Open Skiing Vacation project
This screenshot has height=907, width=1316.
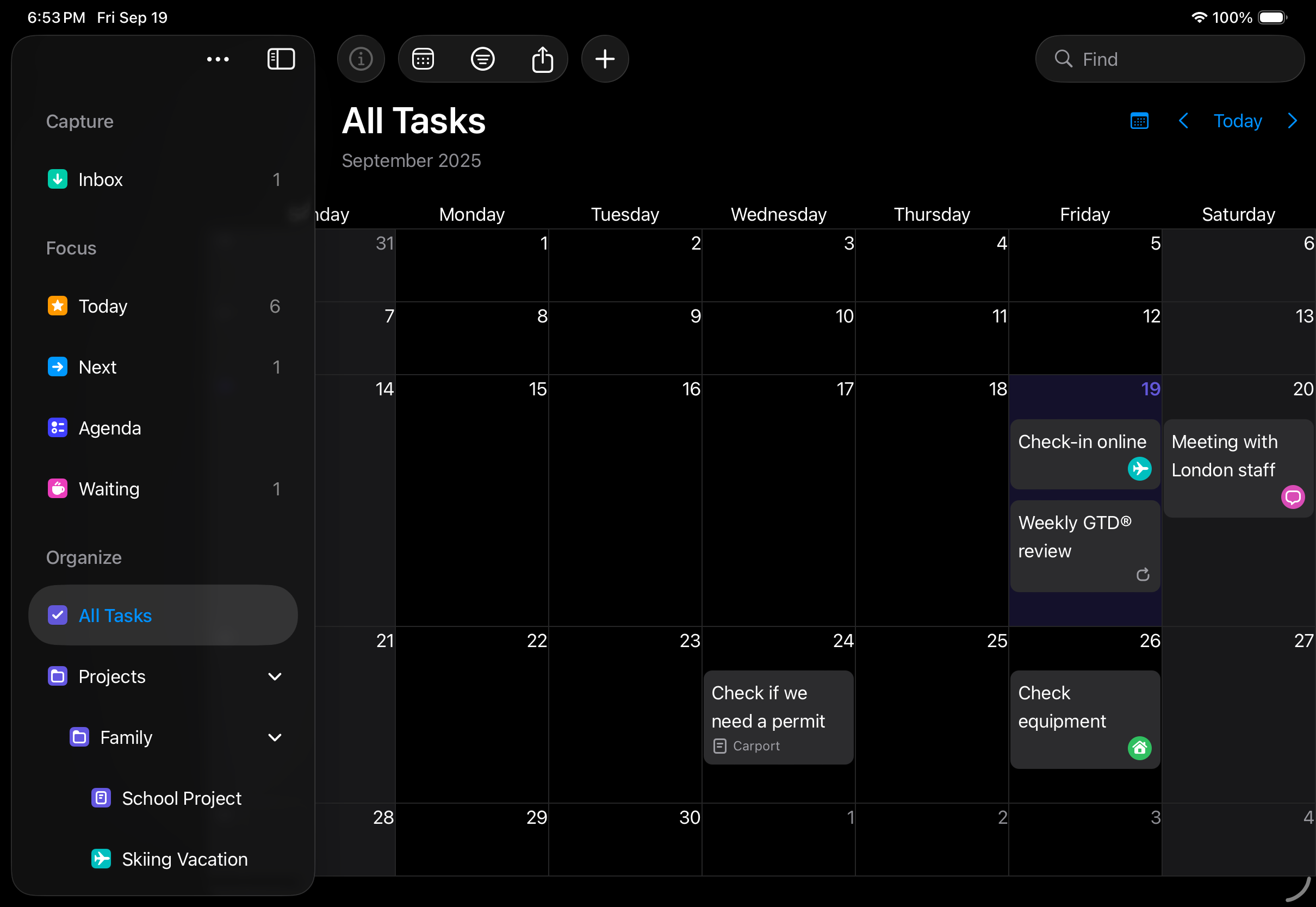(x=184, y=859)
